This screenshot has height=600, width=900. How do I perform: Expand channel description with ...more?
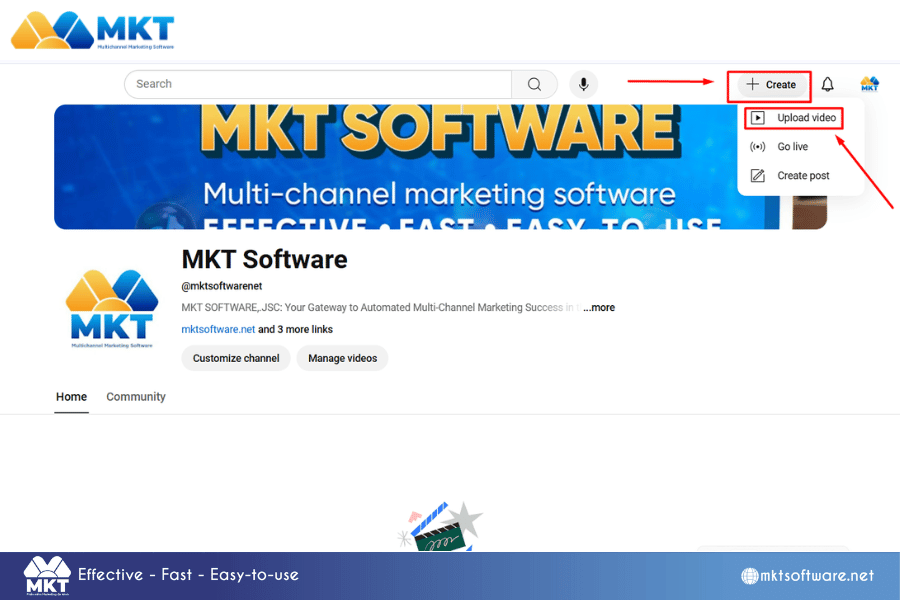[599, 308]
